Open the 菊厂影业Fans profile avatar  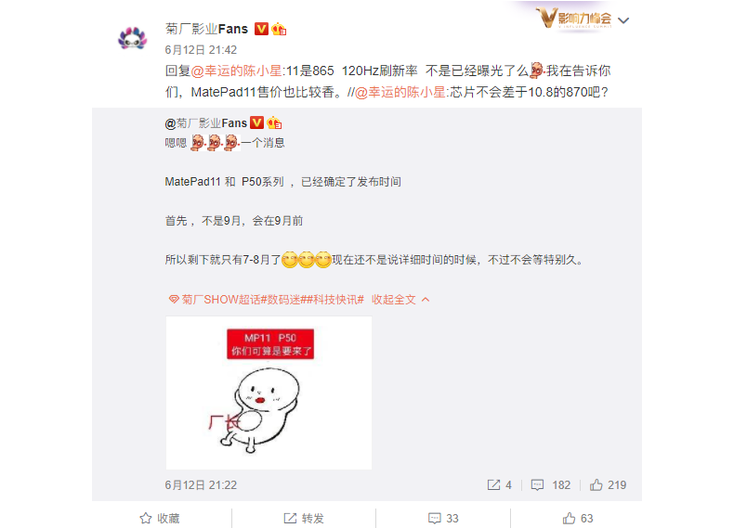(132, 38)
